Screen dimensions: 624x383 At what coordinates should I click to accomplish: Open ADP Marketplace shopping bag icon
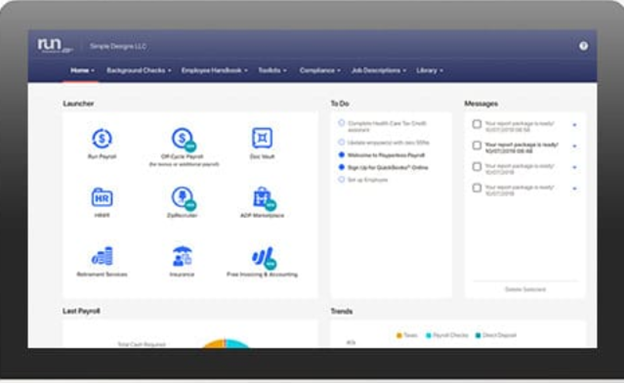[264, 198]
